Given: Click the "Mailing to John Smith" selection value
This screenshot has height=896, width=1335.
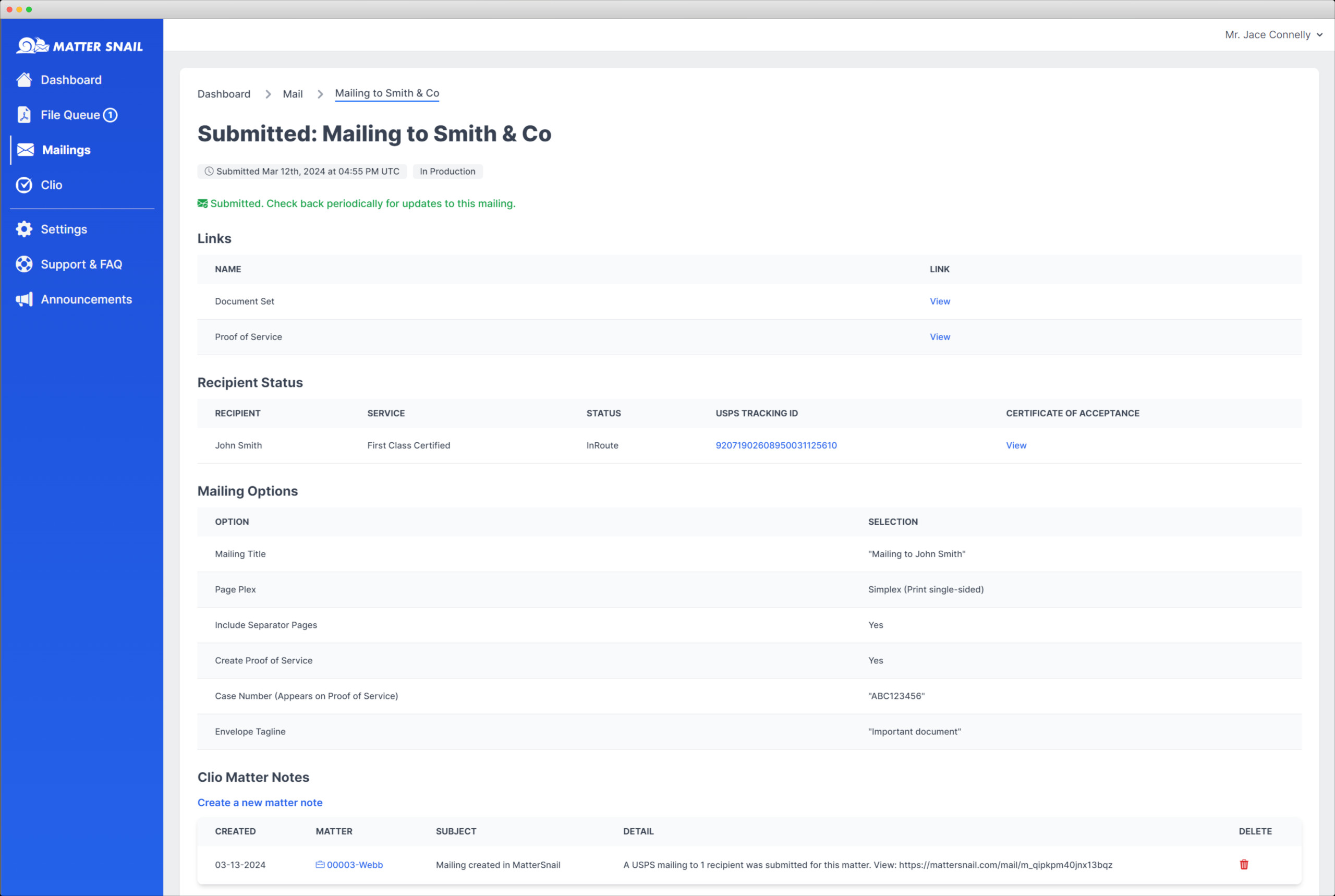Looking at the screenshot, I should click(916, 554).
